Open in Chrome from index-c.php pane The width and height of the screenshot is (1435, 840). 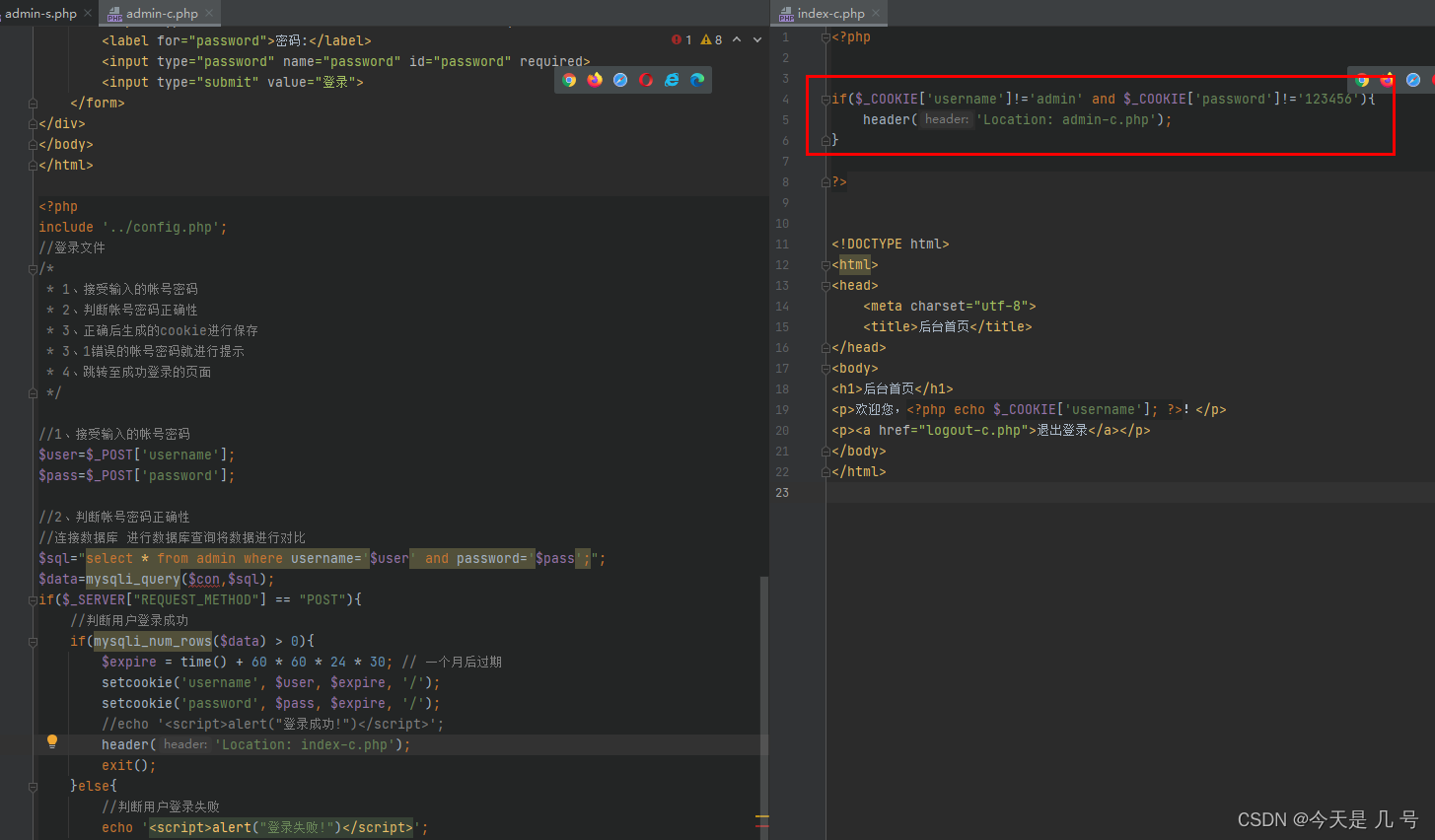coord(1362,80)
